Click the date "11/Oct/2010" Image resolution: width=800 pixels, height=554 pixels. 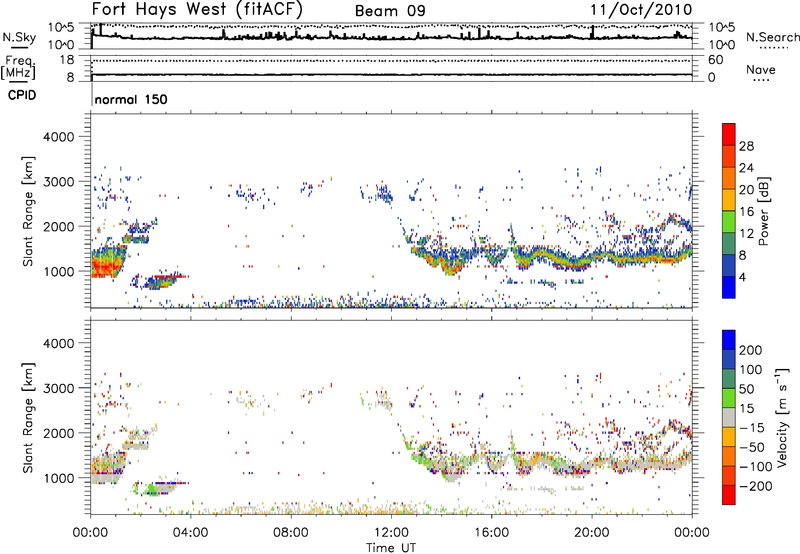[641, 10]
